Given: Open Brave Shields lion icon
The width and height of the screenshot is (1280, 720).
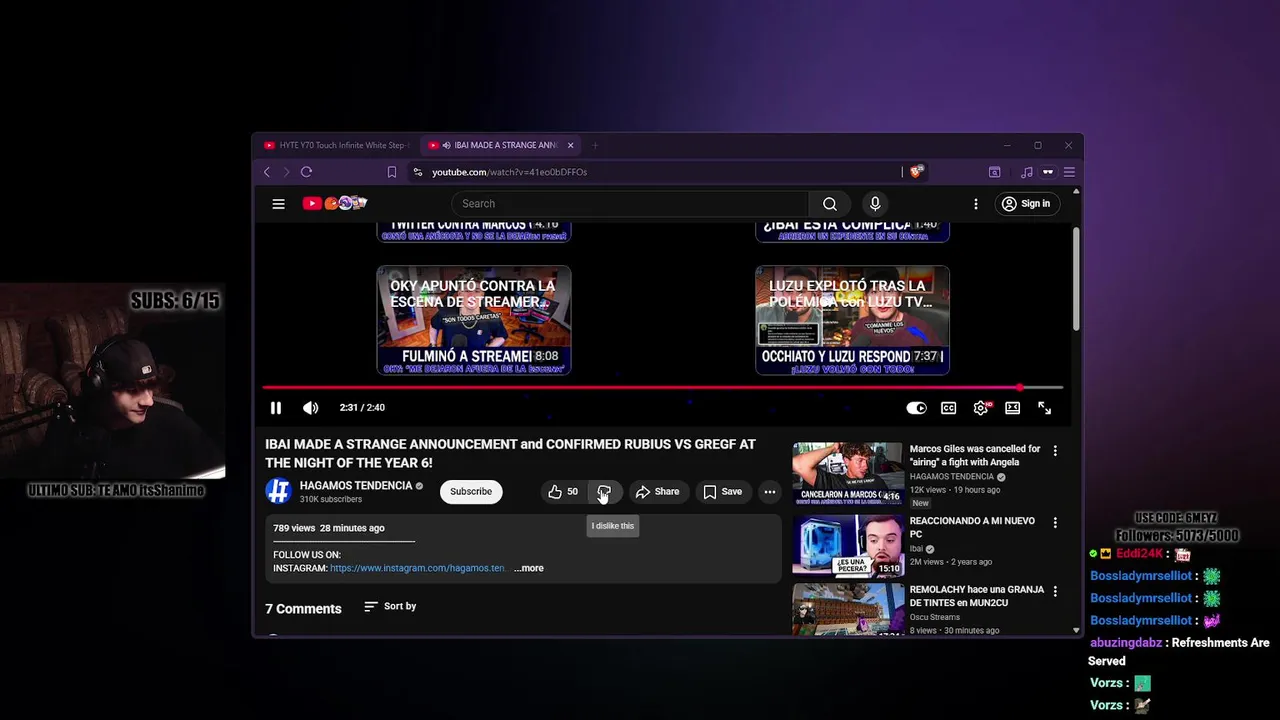Looking at the screenshot, I should (x=916, y=172).
